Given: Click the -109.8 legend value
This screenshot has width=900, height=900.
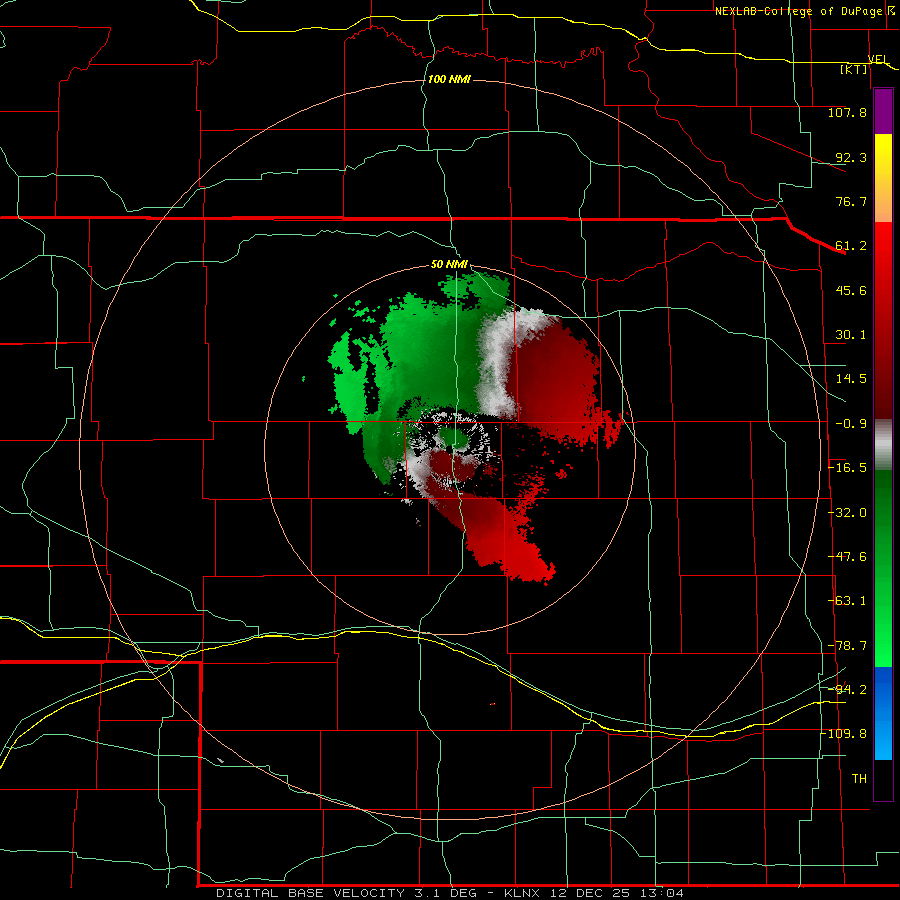Looking at the screenshot, I should [844, 734].
